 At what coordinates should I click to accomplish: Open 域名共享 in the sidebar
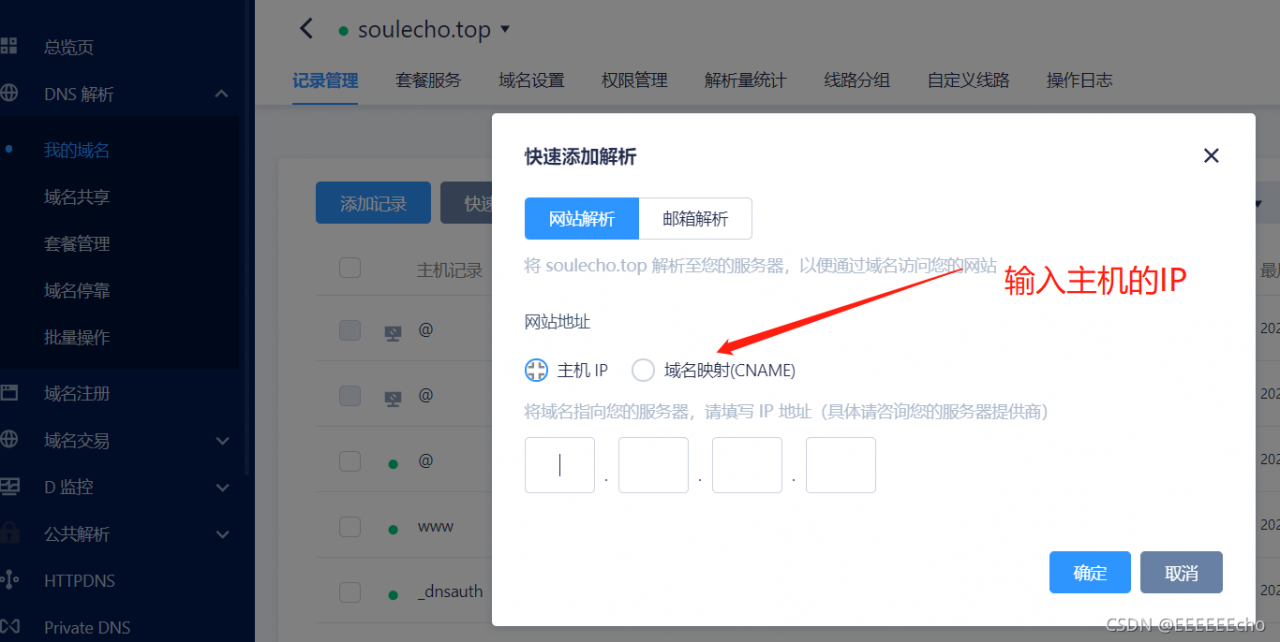pyautogui.click(x=77, y=197)
